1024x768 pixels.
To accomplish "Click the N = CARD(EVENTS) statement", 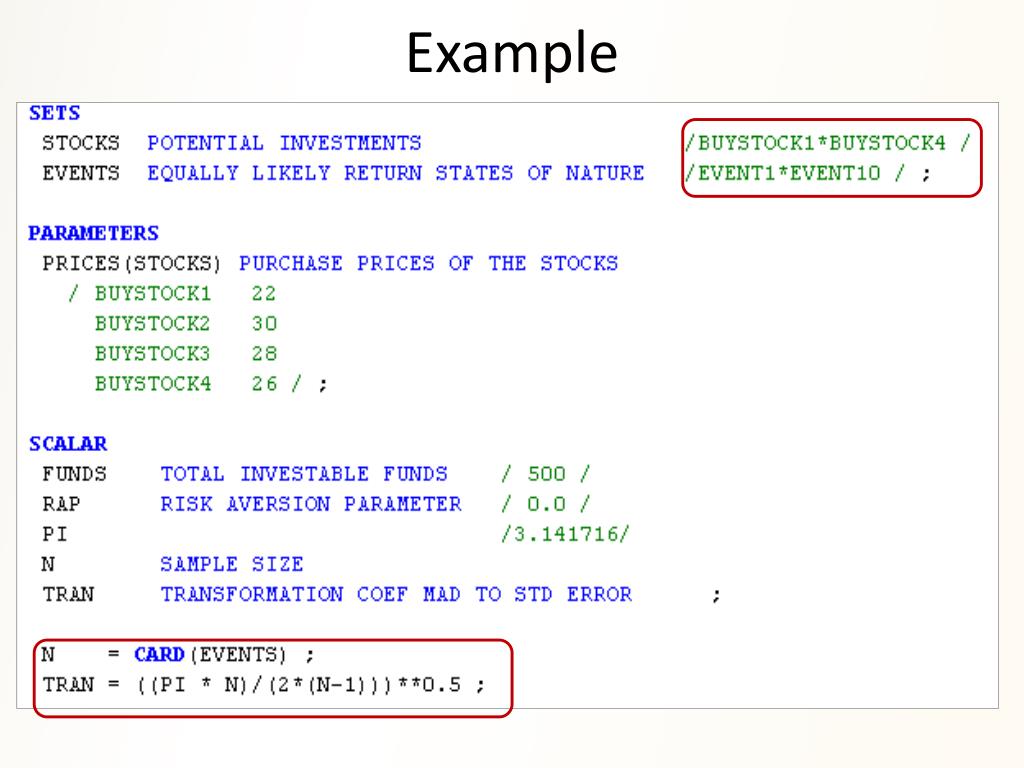I will (x=178, y=654).
